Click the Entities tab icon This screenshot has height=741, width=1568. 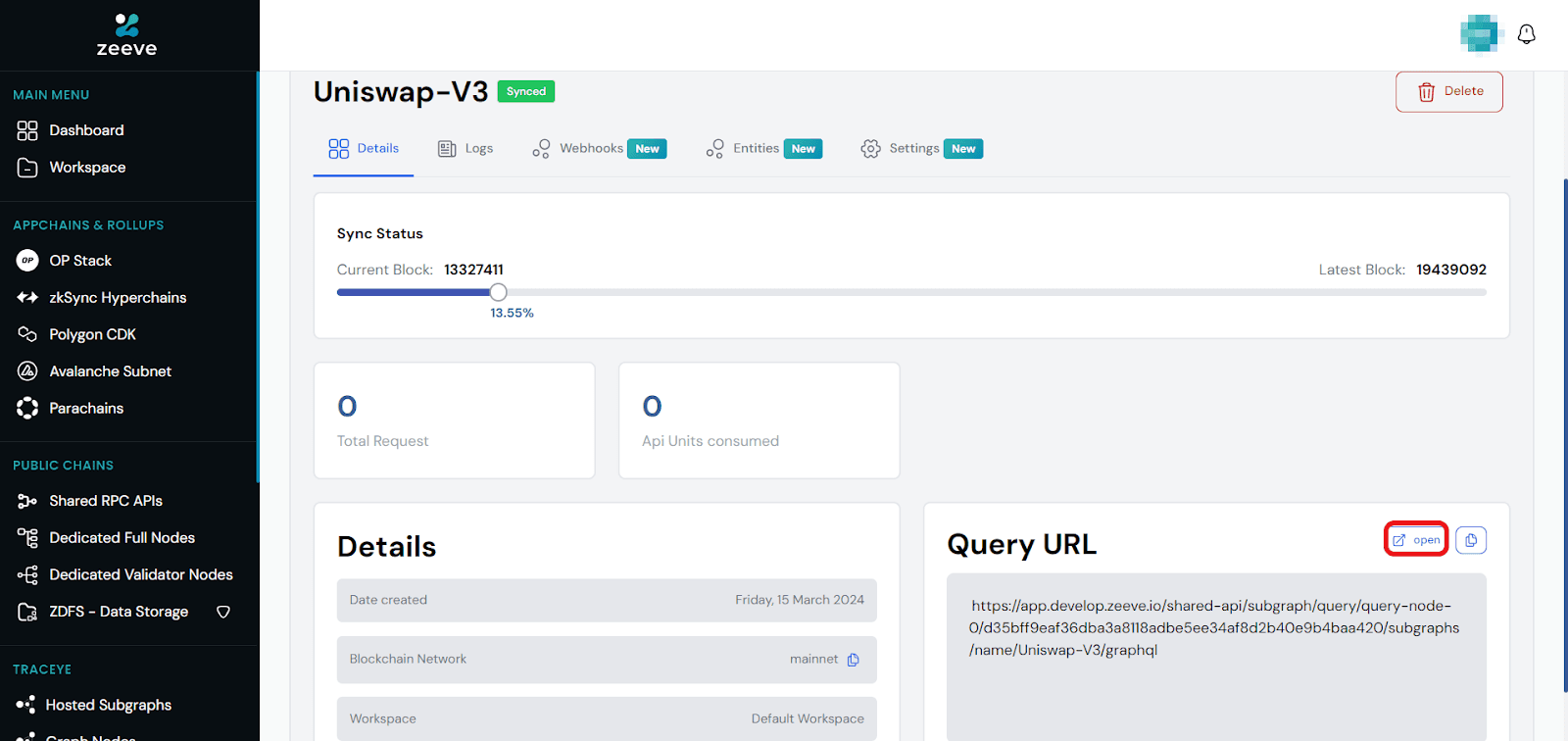coord(715,149)
